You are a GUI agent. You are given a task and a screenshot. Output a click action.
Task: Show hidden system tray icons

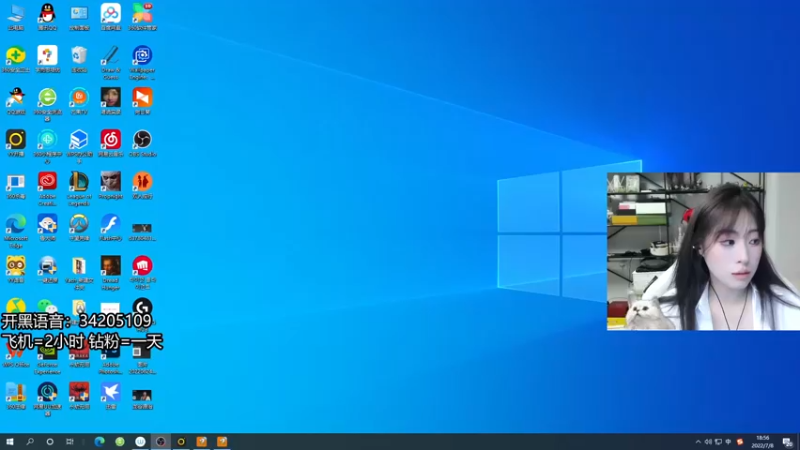pos(698,442)
